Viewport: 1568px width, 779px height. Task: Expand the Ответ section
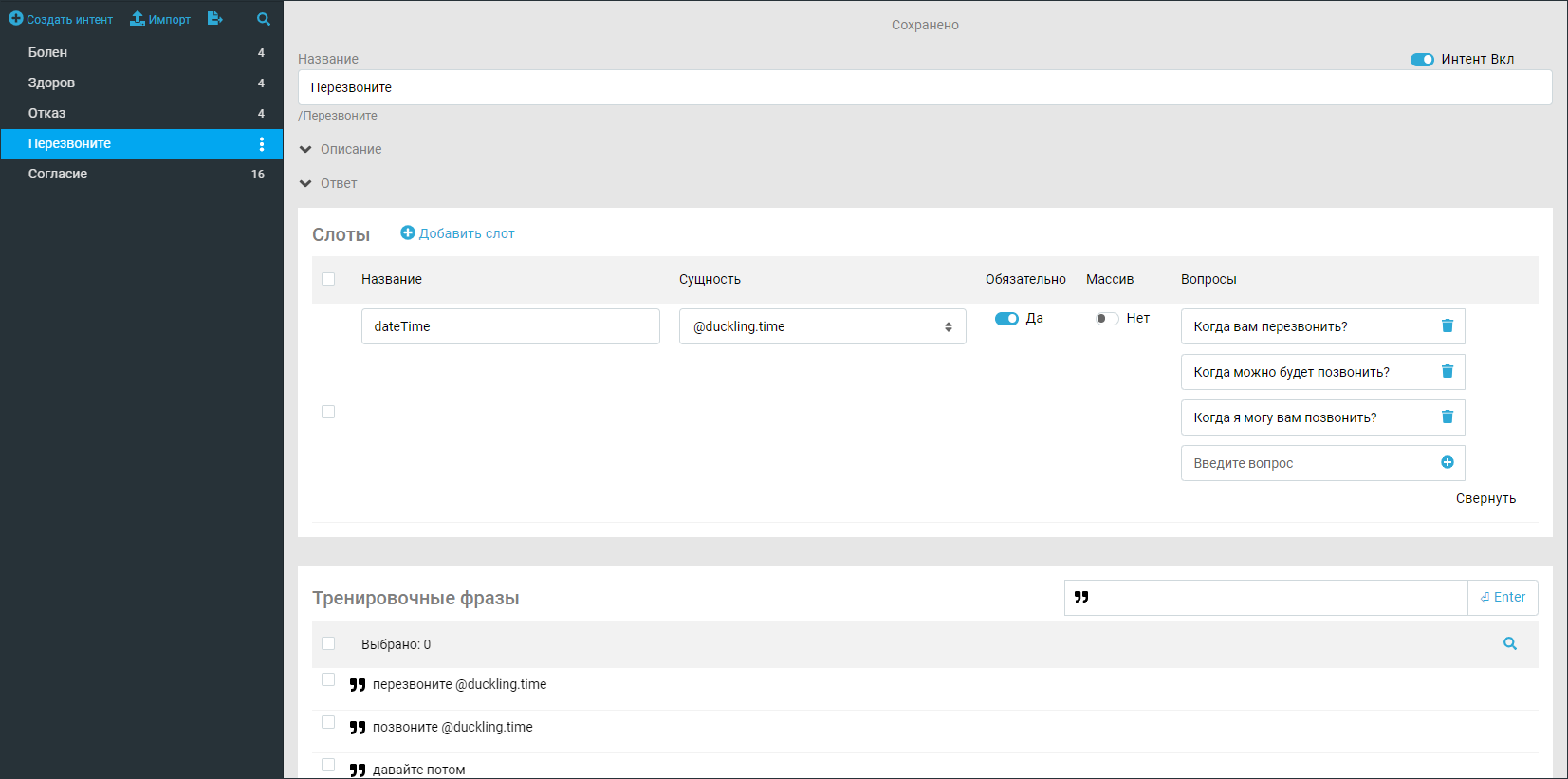point(328,183)
